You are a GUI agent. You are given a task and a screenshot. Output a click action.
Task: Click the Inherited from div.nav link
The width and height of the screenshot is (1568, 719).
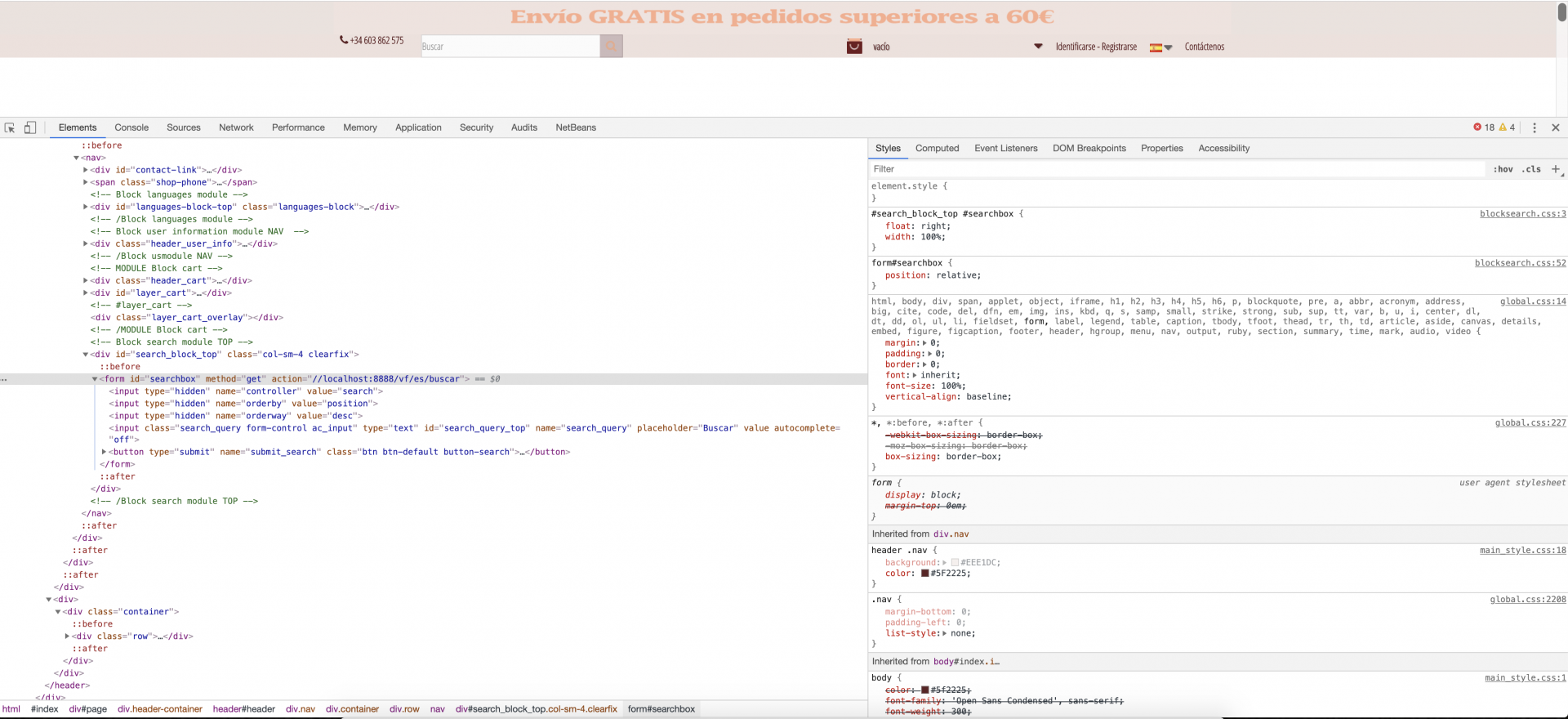(x=951, y=534)
